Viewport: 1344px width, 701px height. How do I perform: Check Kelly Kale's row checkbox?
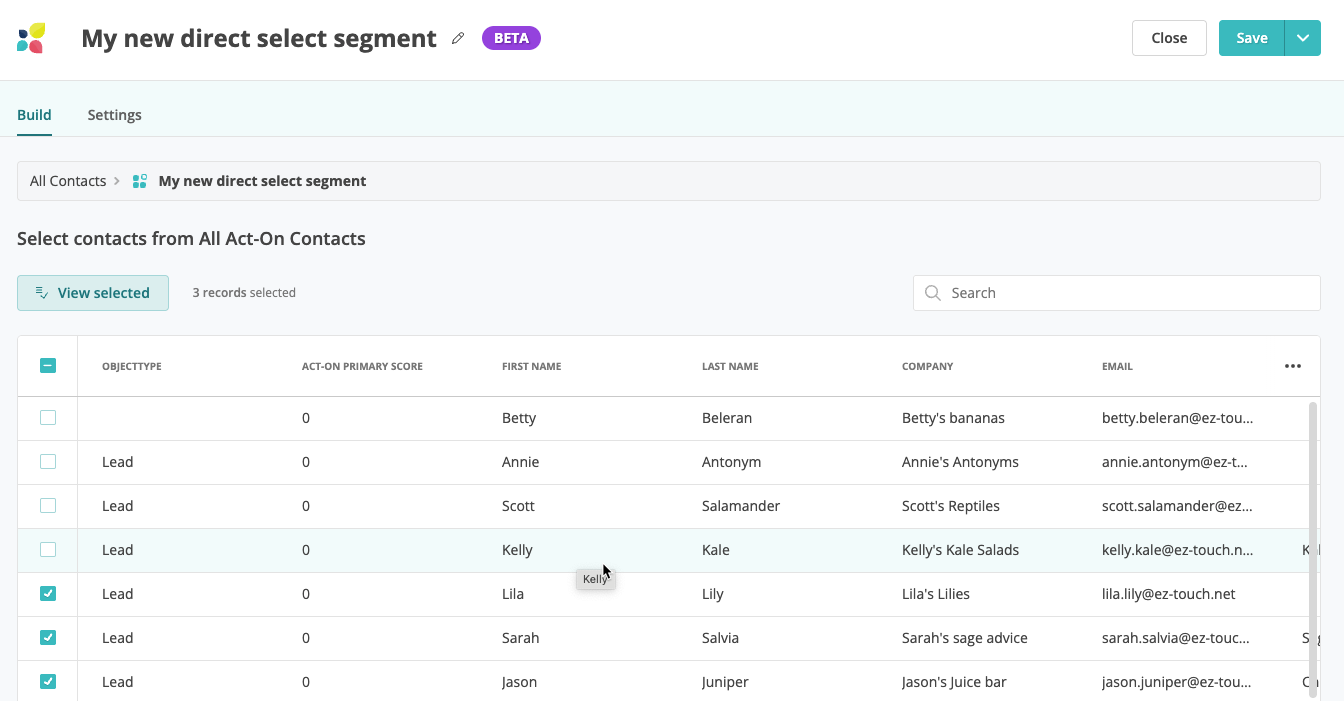coord(48,550)
